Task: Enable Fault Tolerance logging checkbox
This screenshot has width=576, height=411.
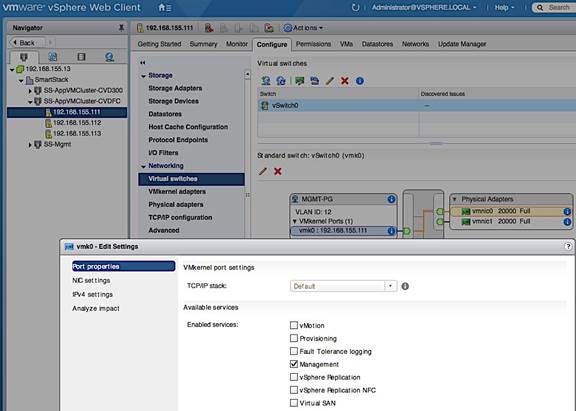Action: tap(294, 351)
